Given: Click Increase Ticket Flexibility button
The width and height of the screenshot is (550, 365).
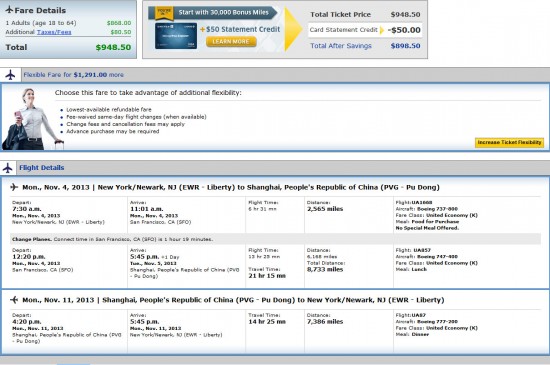Looking at the screenshot, I should point(509,142).
